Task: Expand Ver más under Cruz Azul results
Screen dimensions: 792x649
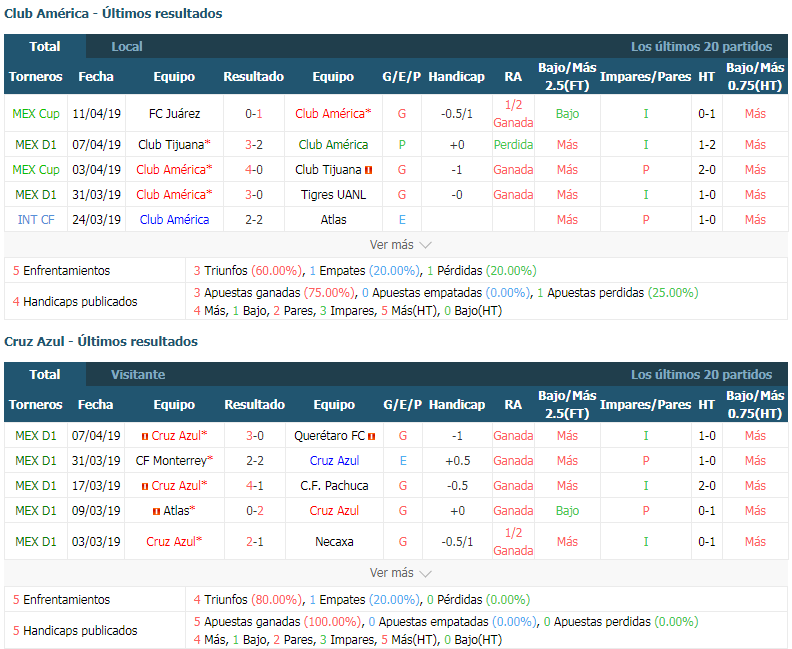Action: pyautogui.click(x=400, y=573)
